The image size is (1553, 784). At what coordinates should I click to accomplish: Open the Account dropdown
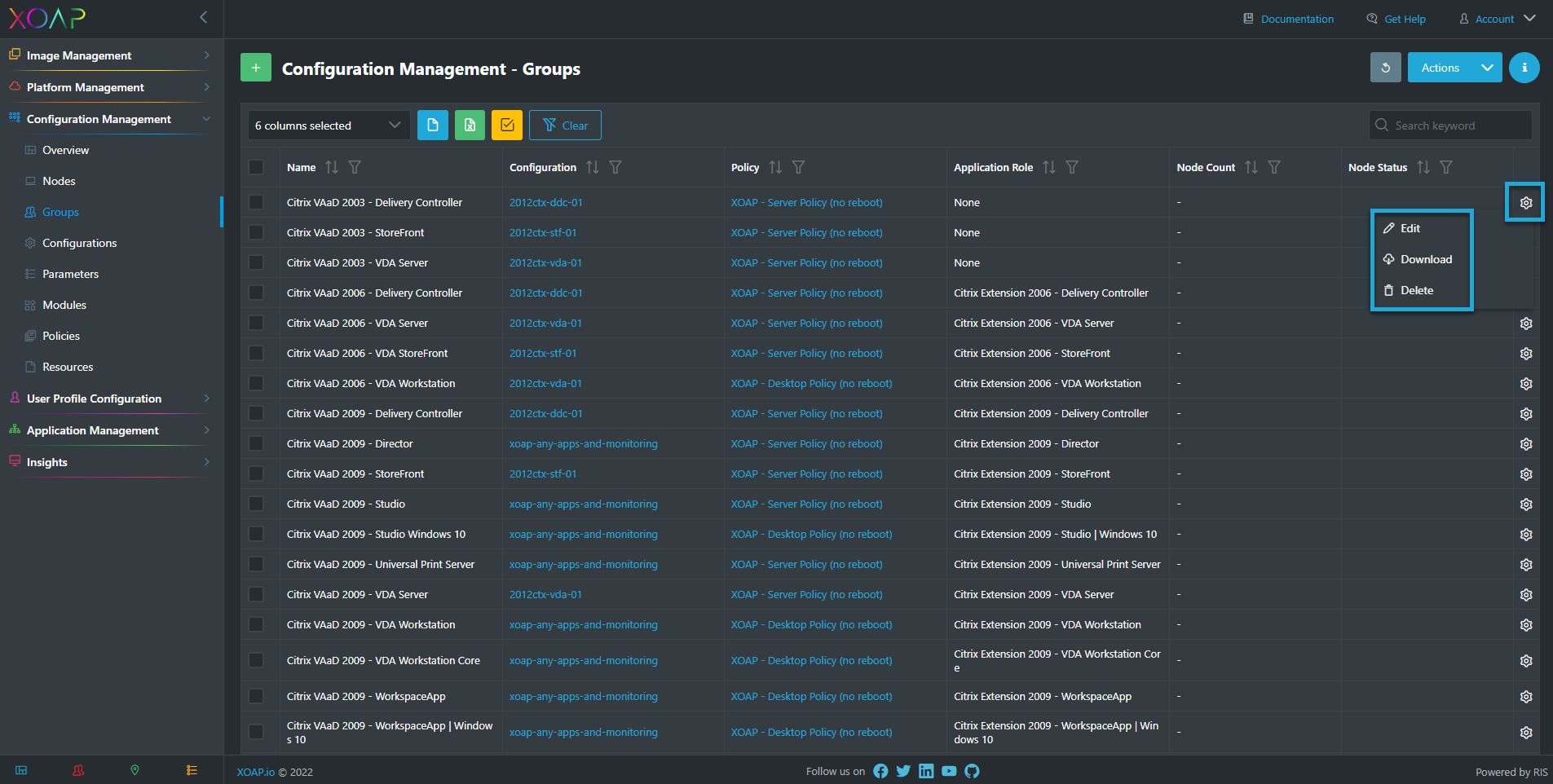tap(1498, 19)
